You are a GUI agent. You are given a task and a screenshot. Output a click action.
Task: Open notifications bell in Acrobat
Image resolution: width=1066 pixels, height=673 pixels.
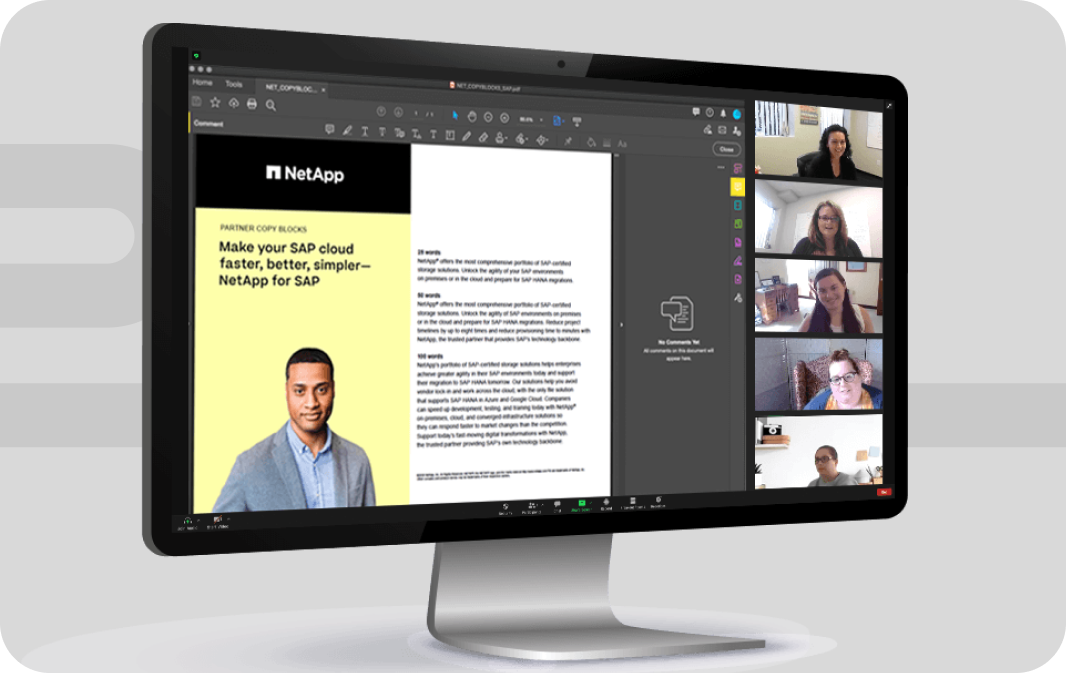click(723, 113)
